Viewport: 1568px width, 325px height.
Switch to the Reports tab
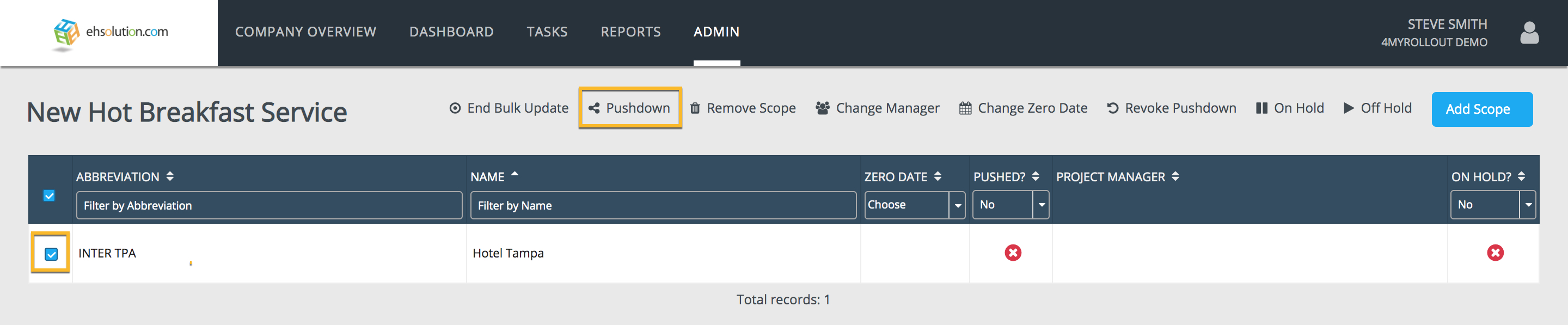[x=630, y=32]
